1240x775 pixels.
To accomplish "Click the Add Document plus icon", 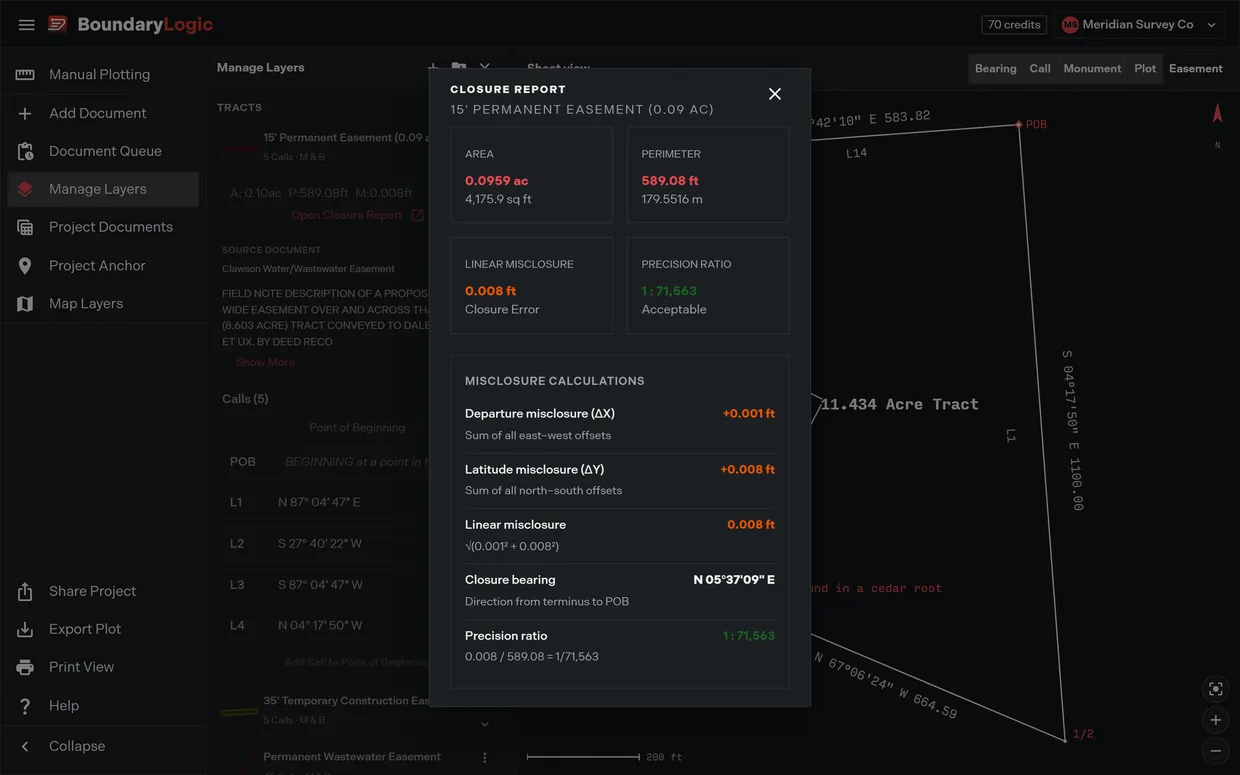I will coord(25,113).
